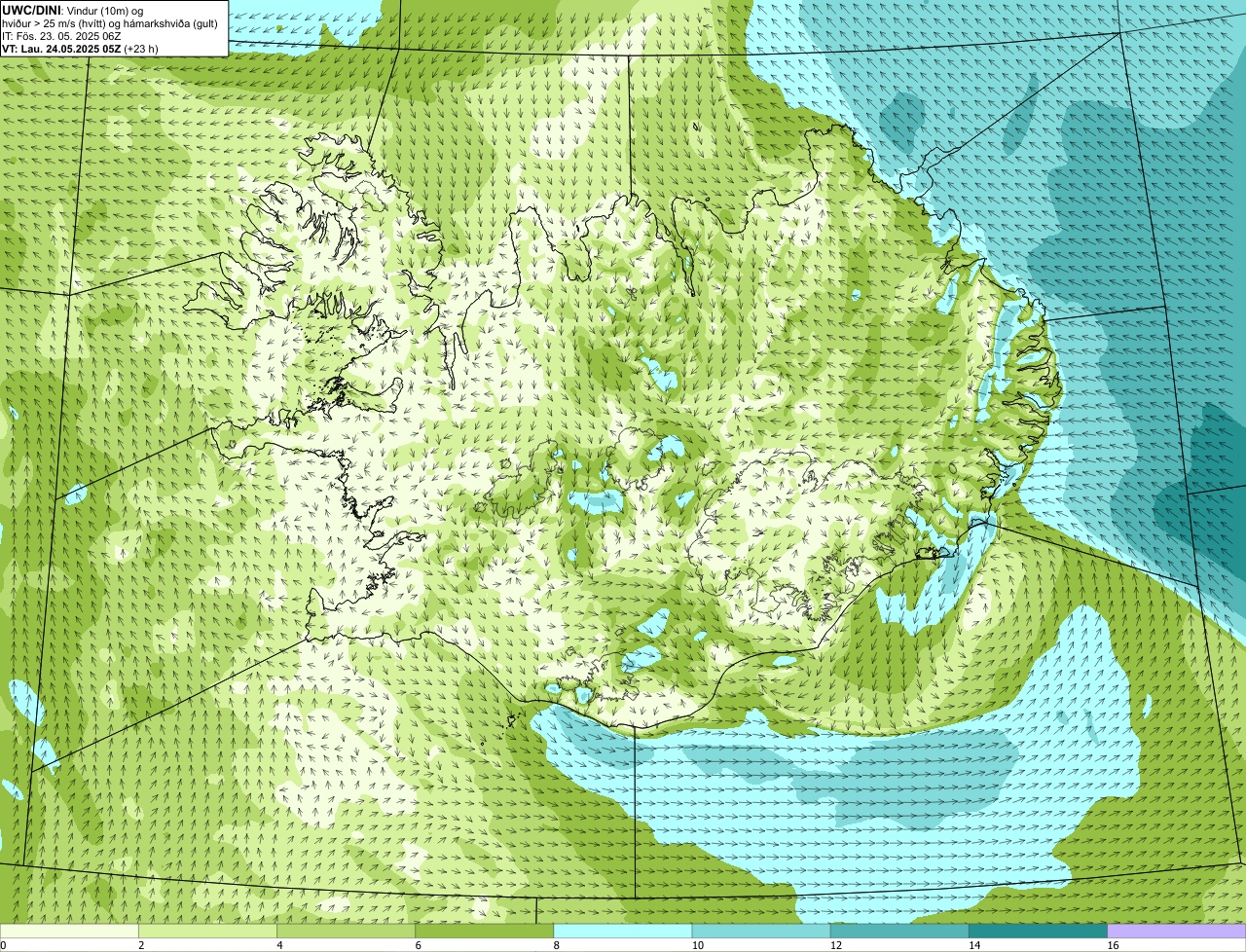Click the dark teal 14–16 m/s legend swatch
The width and height of the screenshot is (1246, 952).
[1038, 931]
